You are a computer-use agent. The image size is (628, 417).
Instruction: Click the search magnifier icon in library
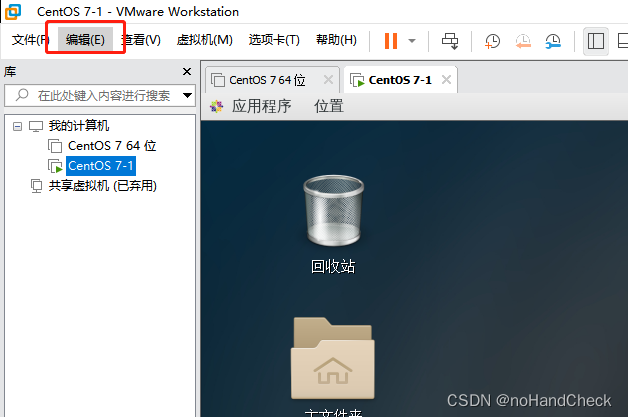click(22, 95)
